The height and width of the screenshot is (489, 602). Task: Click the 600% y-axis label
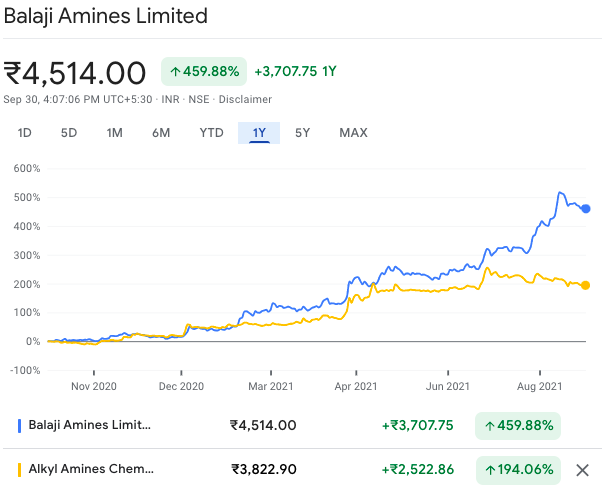click(27, 169)
